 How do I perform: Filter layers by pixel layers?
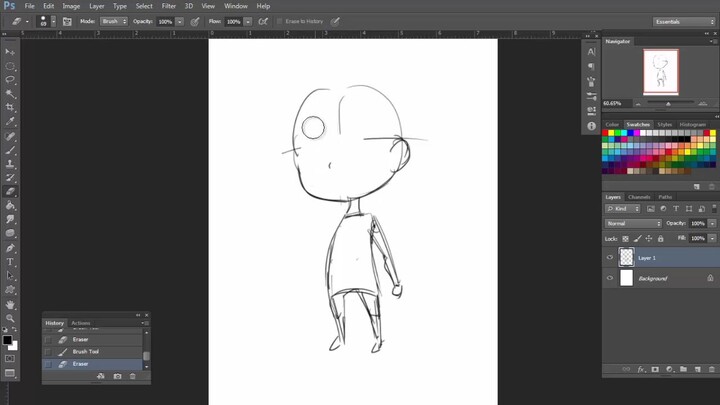(651, 209)
